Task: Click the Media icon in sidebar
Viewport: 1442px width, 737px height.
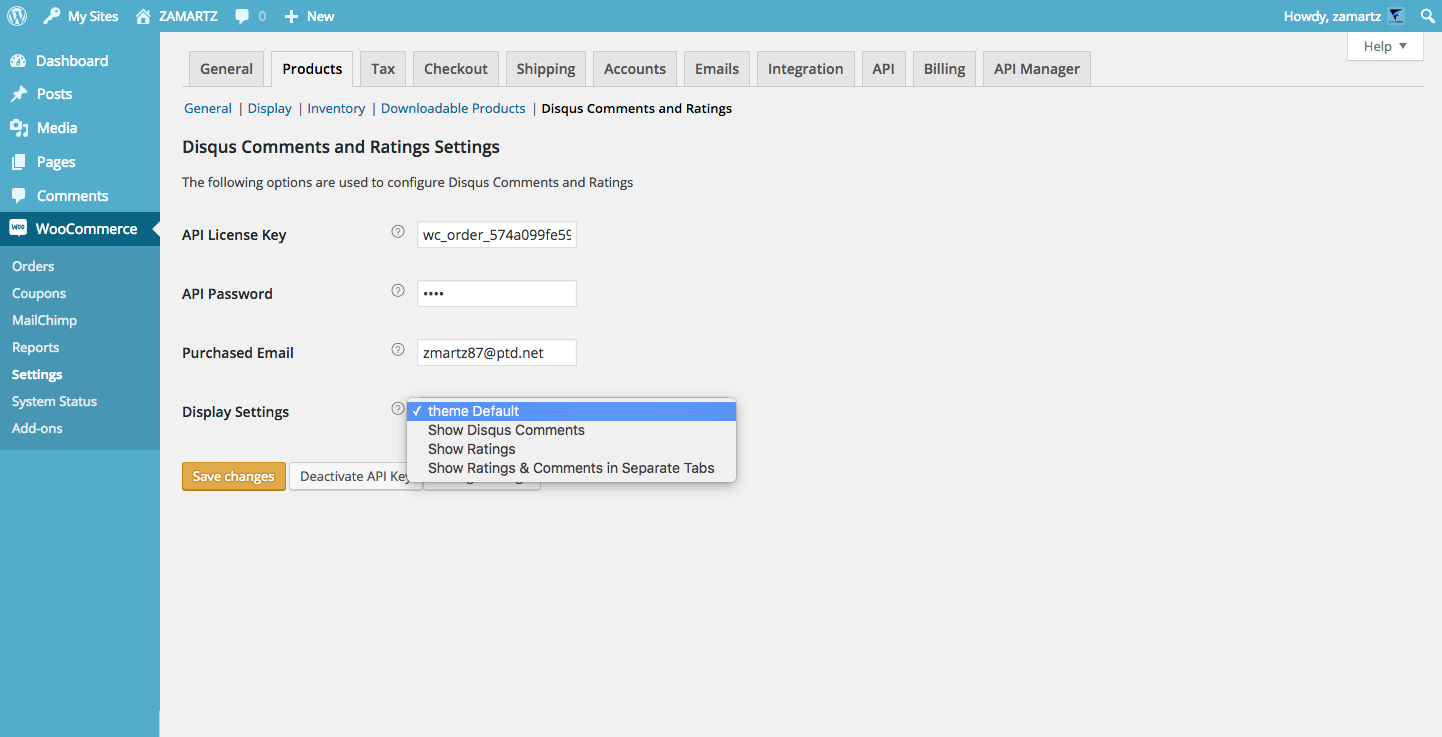Action: [x=18, y=128]
